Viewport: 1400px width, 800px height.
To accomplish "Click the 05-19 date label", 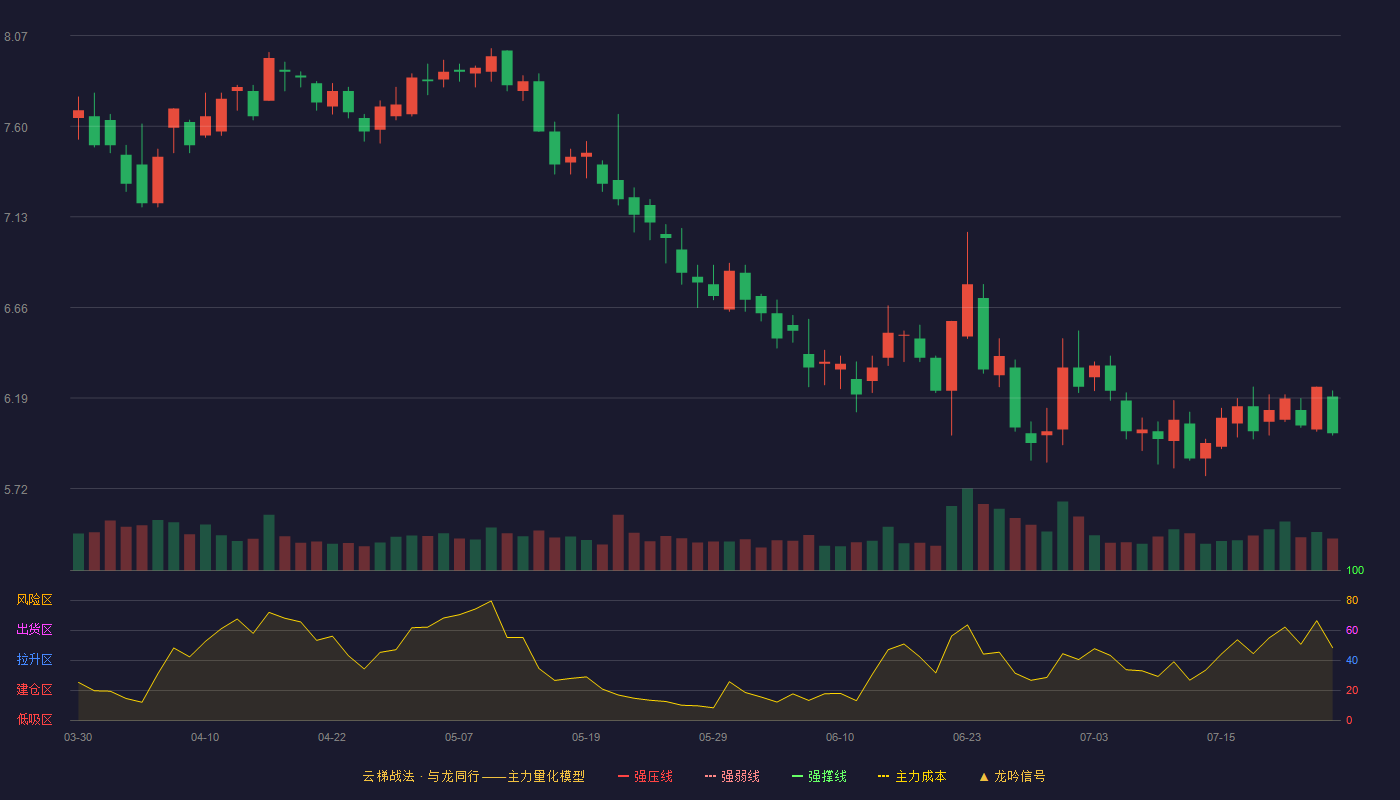I will coord(586,737).
